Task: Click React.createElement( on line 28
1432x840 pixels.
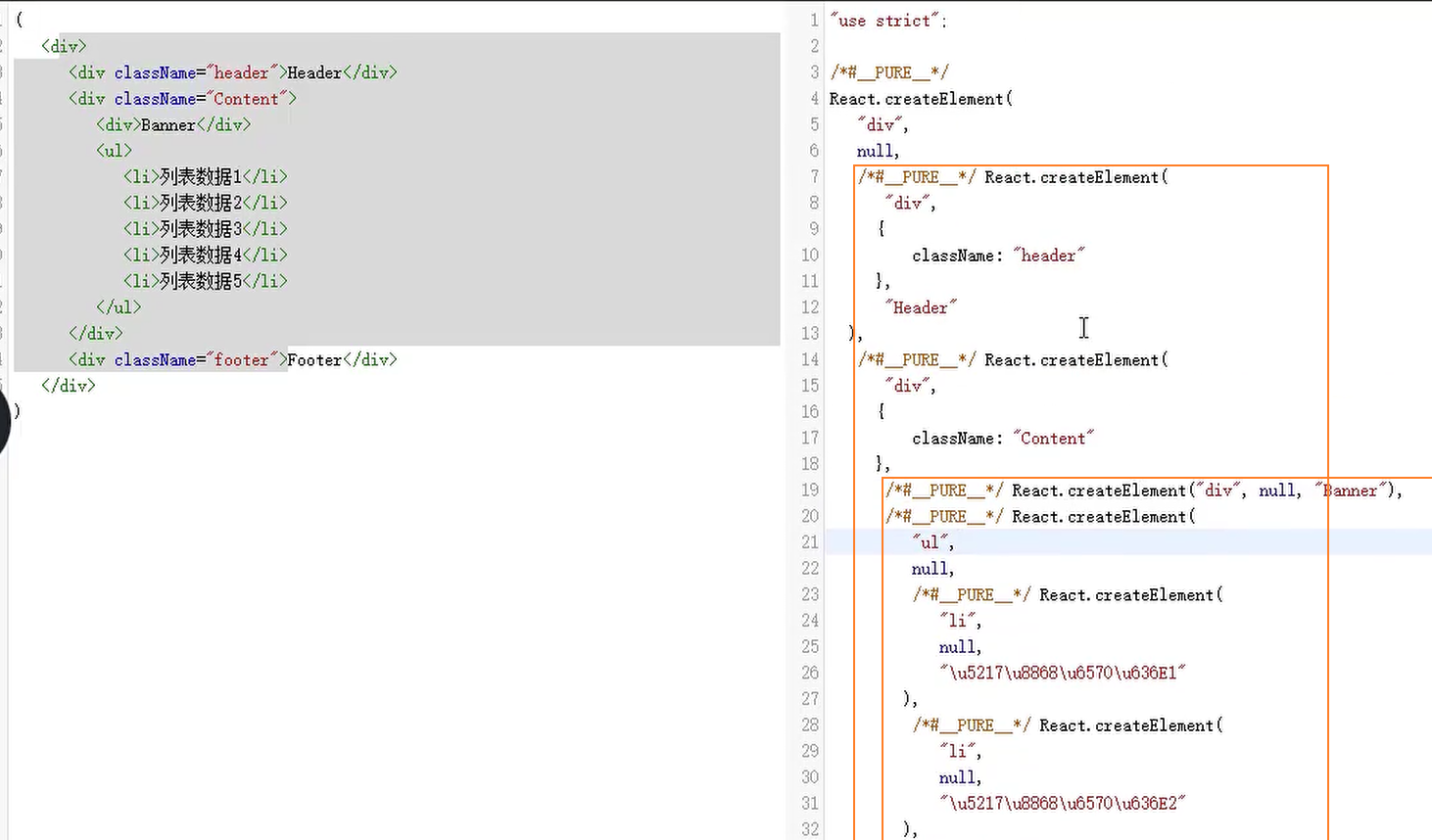Action: [x=1130, y=725]
